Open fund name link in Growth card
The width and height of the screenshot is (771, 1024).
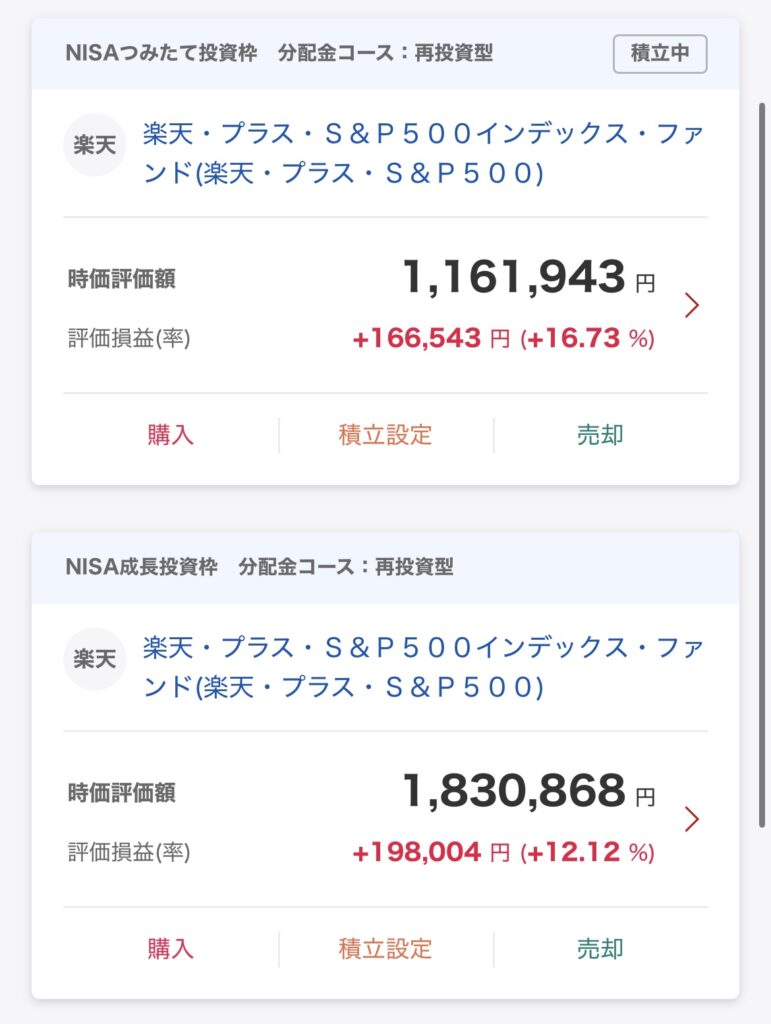(x=422, y=668)
